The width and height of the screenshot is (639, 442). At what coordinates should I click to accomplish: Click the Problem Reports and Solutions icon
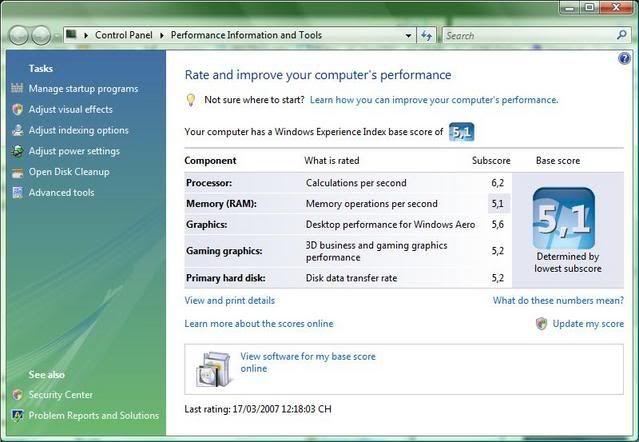(x=17, y=415)
